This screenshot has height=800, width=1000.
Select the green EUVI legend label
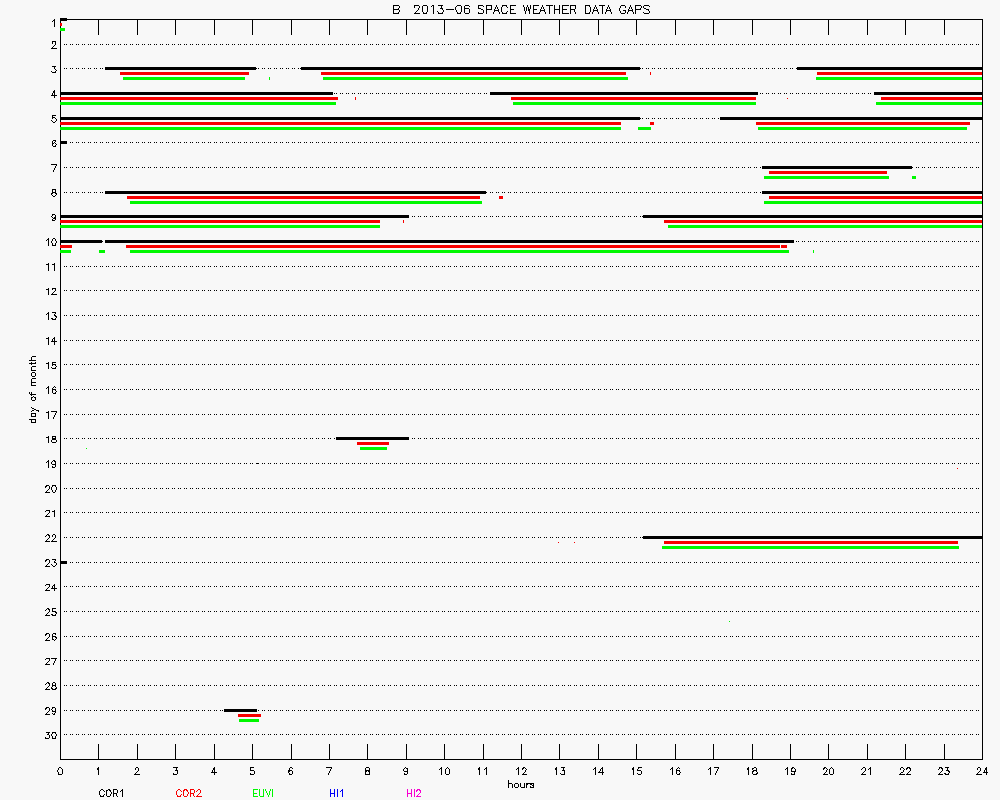(x=262, y=793)
